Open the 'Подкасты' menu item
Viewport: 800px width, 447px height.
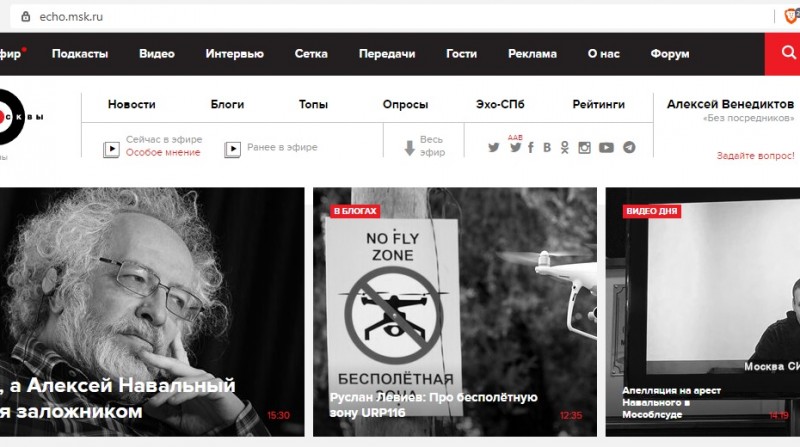pyautogui.click(x=80, y=54)
